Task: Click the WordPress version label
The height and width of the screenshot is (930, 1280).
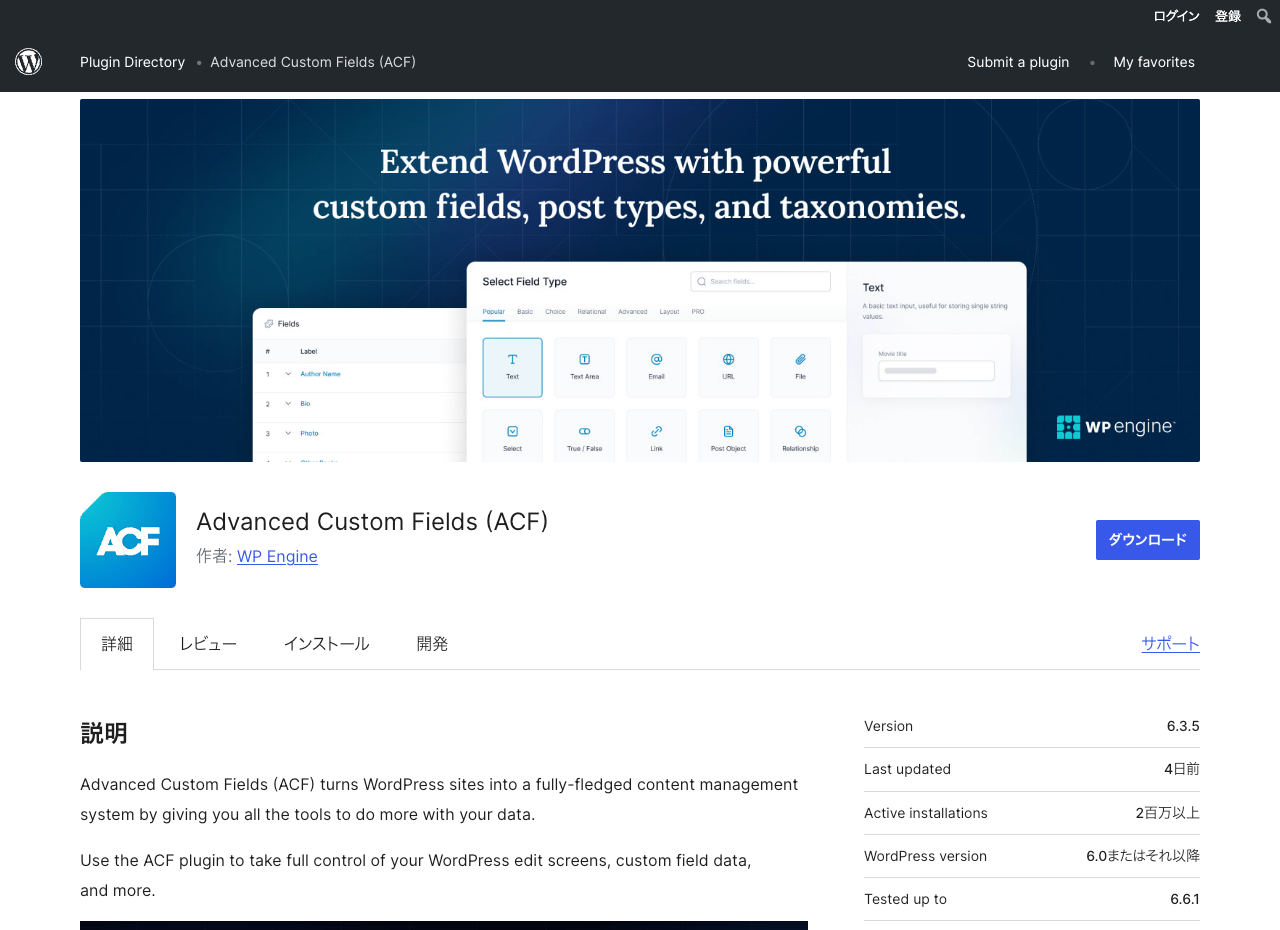Action: tap(925, 856)
